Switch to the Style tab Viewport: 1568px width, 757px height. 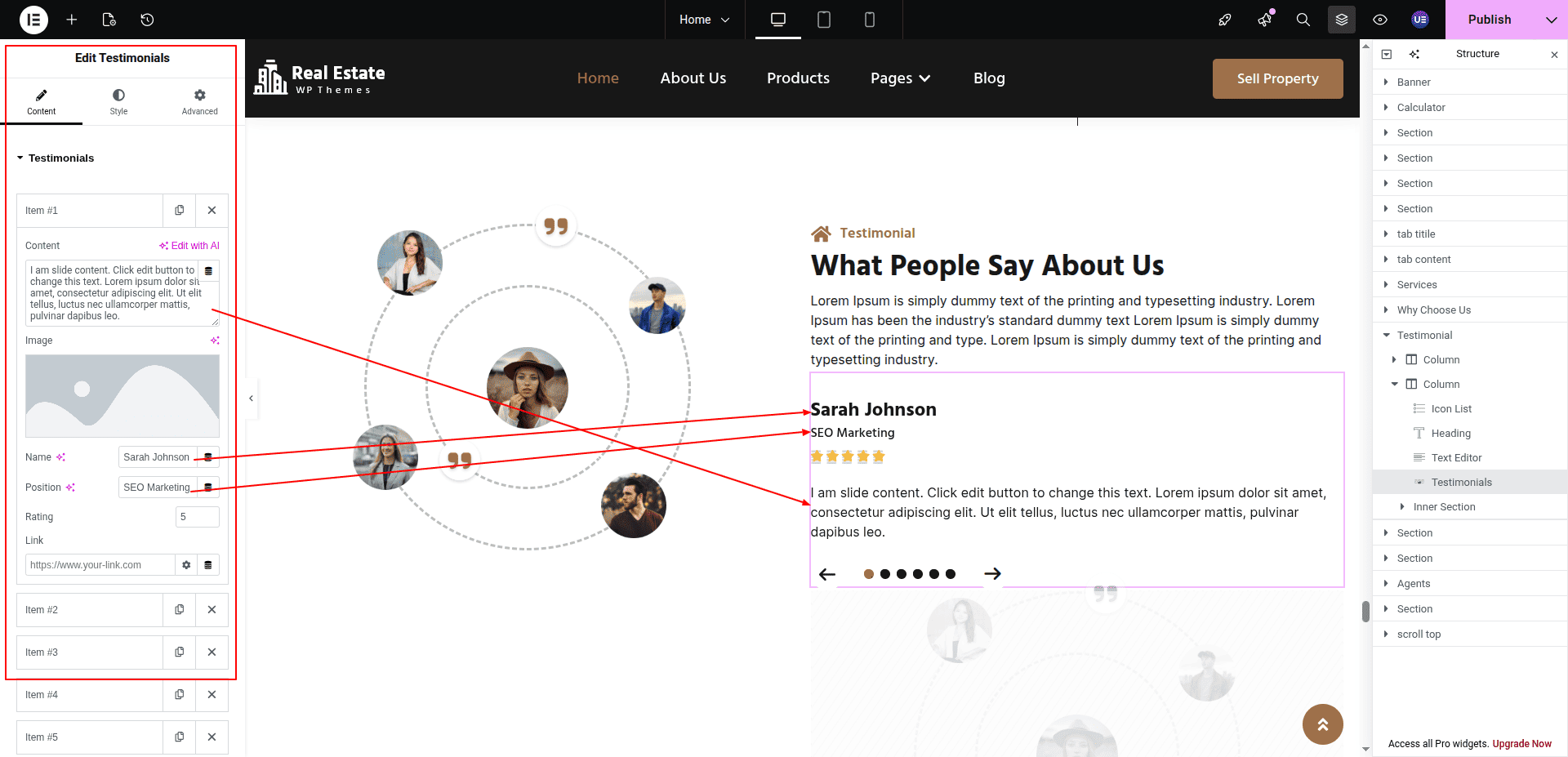coord(118,101)
